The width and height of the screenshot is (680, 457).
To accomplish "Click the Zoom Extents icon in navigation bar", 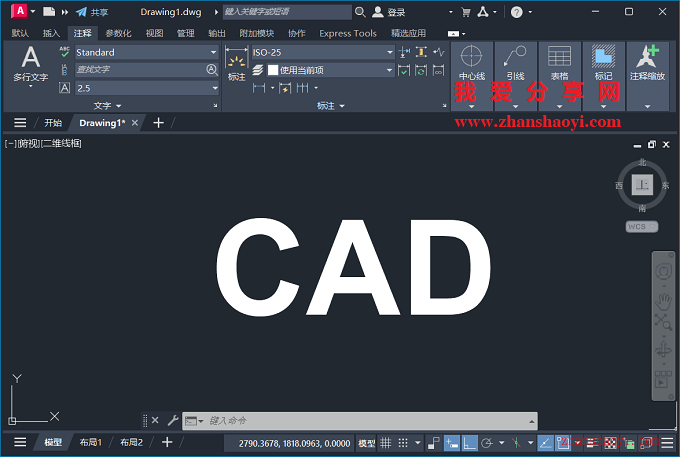I will click(663, 322).
